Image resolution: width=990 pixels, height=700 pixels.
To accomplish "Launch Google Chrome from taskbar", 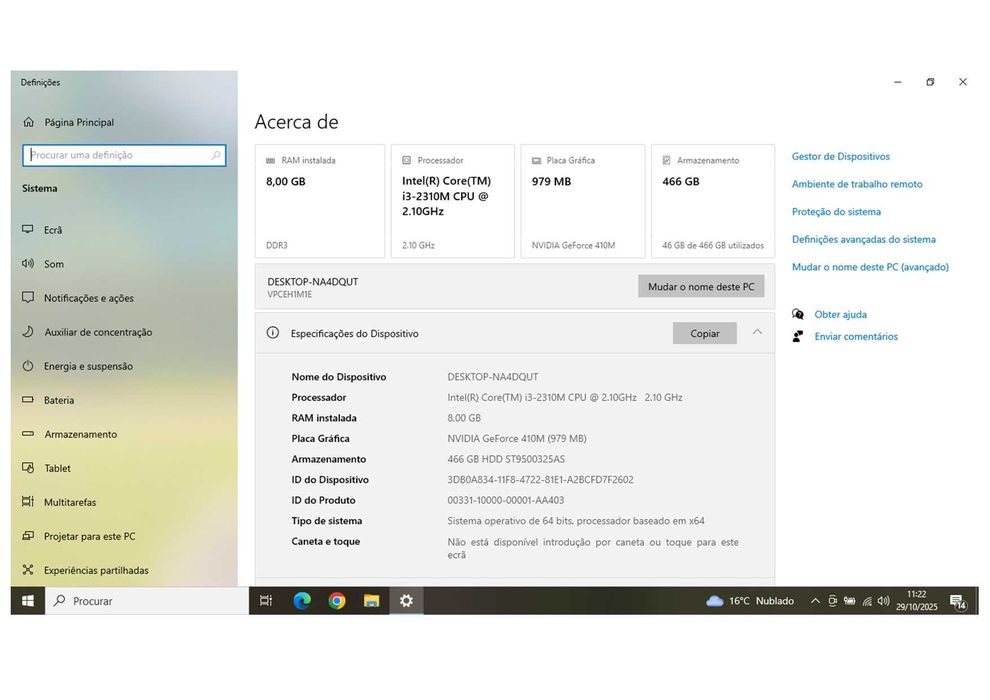I will pos(337,601).
